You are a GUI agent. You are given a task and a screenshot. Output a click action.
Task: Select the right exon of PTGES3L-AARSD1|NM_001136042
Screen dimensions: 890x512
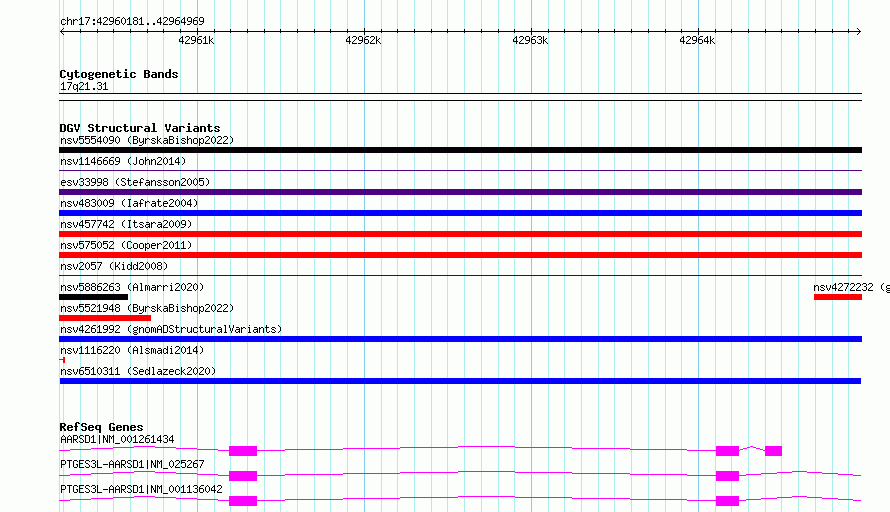point(728,501)
